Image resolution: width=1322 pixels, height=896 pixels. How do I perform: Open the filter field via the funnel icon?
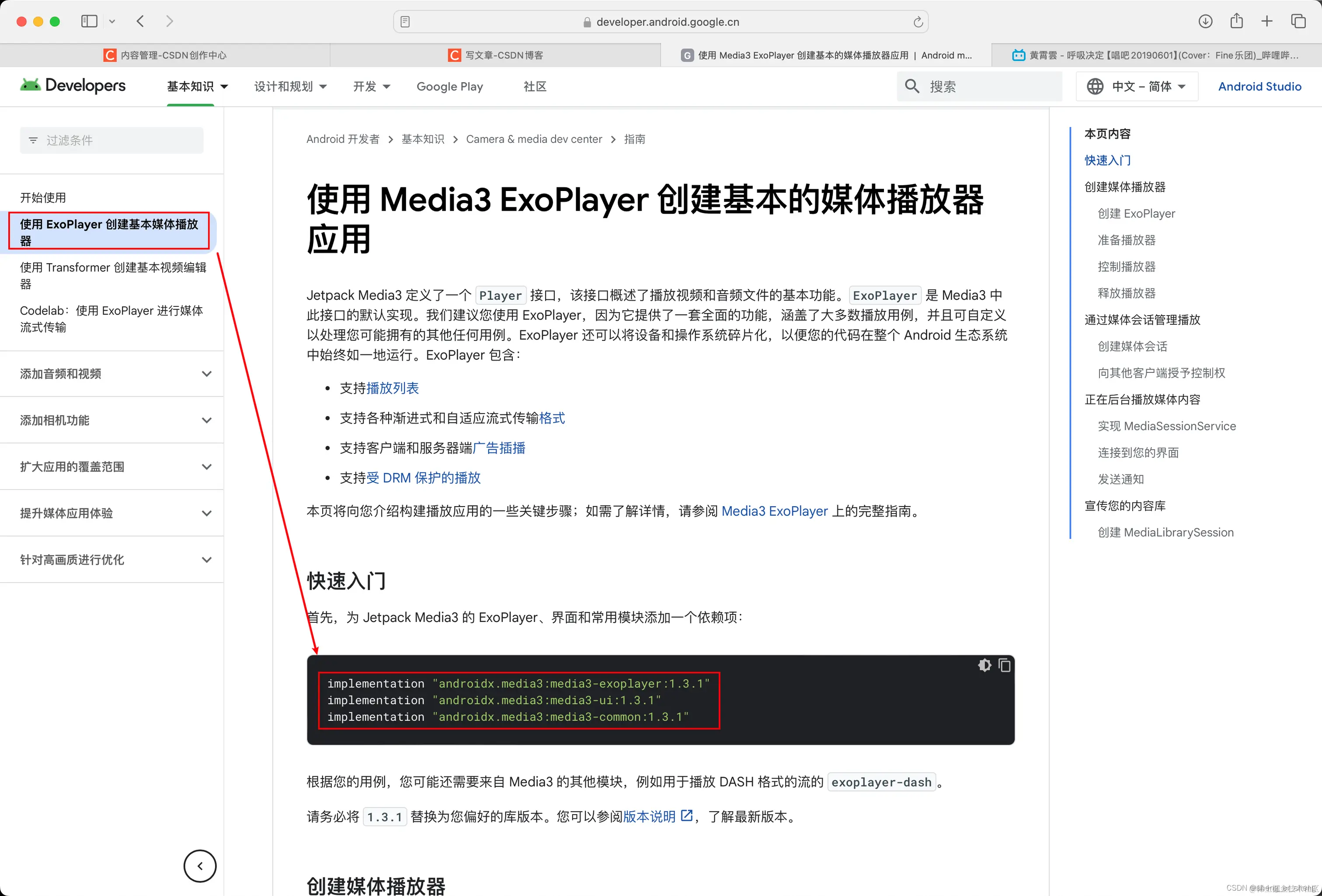(x=32, y=140)
